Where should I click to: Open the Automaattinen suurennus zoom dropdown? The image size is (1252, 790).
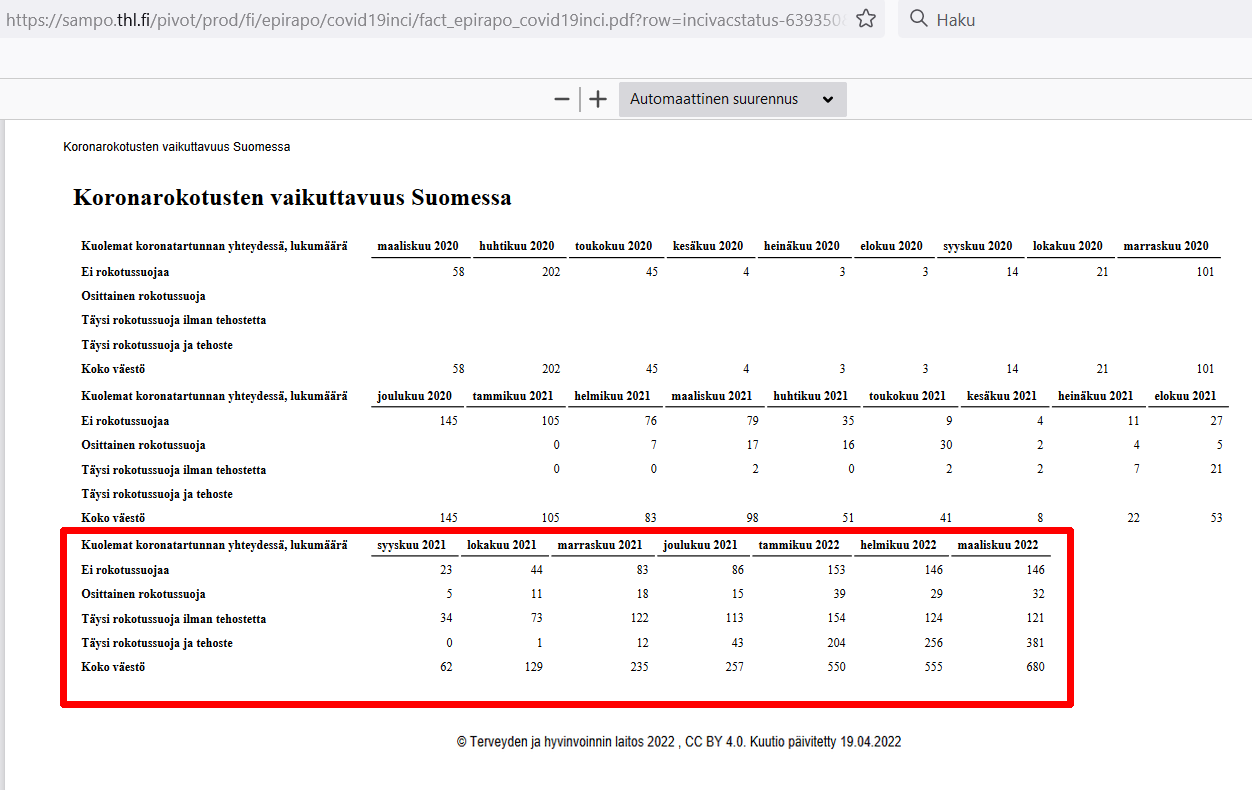pyautogui.click(x=732, y=99)
